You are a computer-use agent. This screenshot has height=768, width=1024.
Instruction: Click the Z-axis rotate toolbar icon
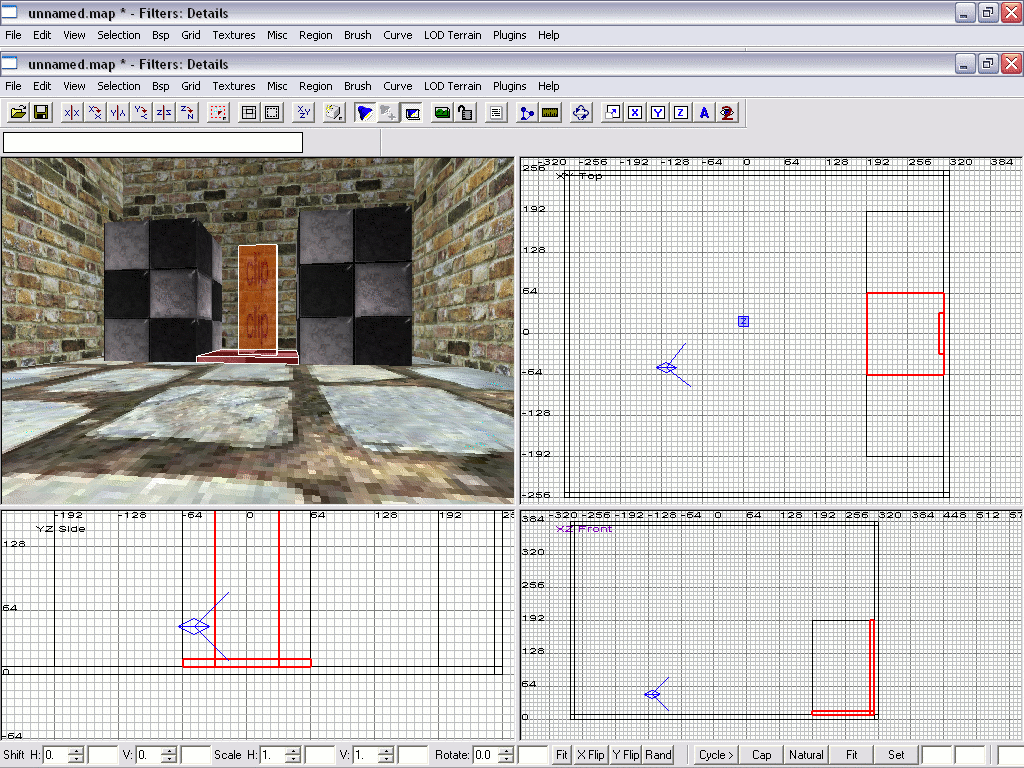pos(187,113)
